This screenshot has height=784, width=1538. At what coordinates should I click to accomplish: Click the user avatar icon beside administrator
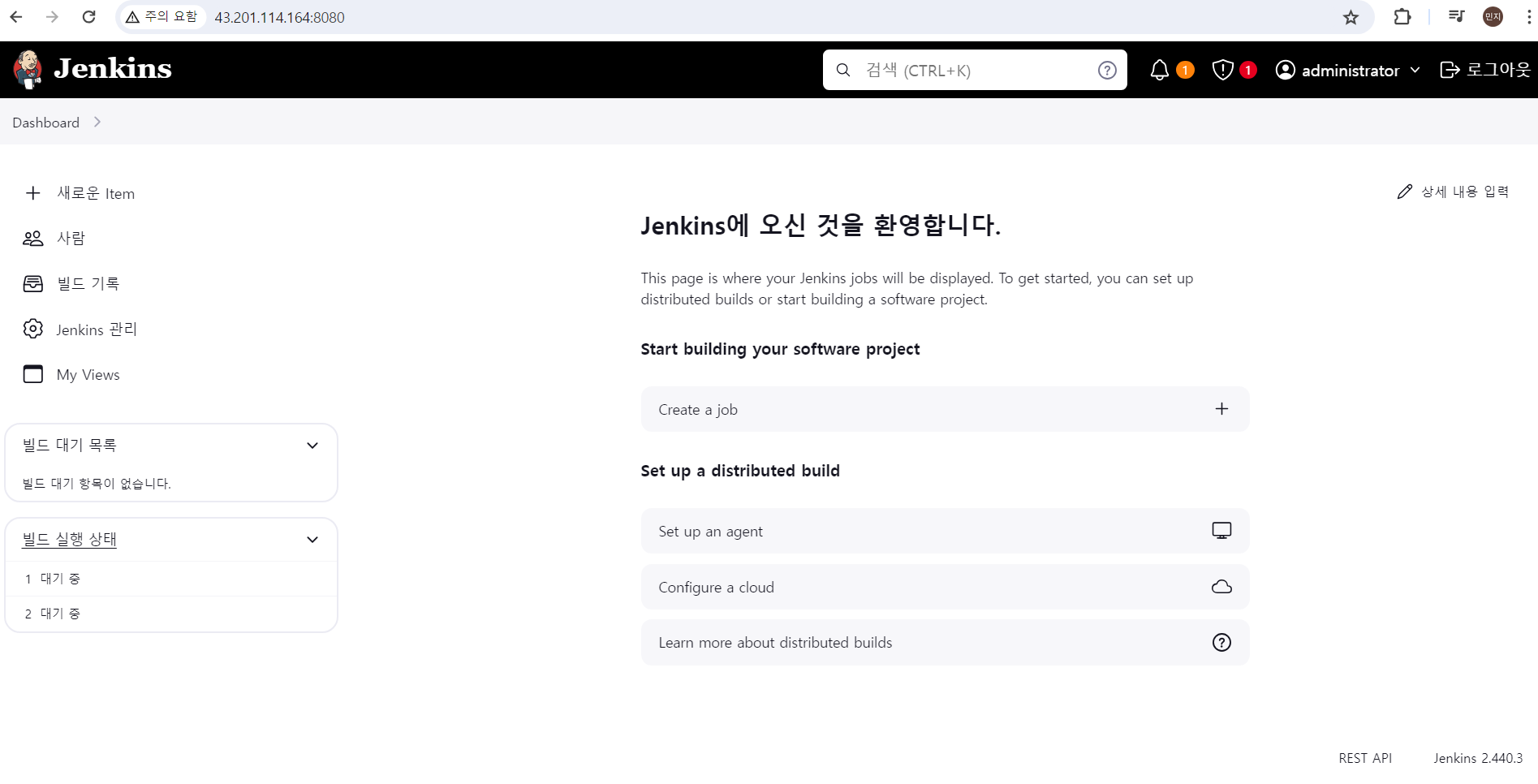1286,70
